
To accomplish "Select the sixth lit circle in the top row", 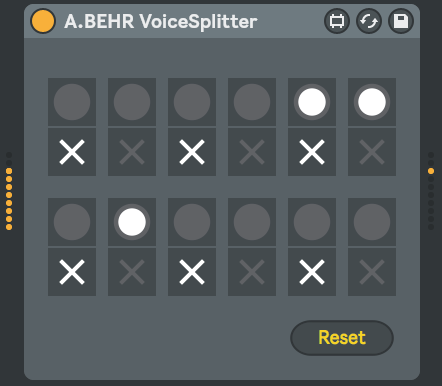I will coord(372,102).
